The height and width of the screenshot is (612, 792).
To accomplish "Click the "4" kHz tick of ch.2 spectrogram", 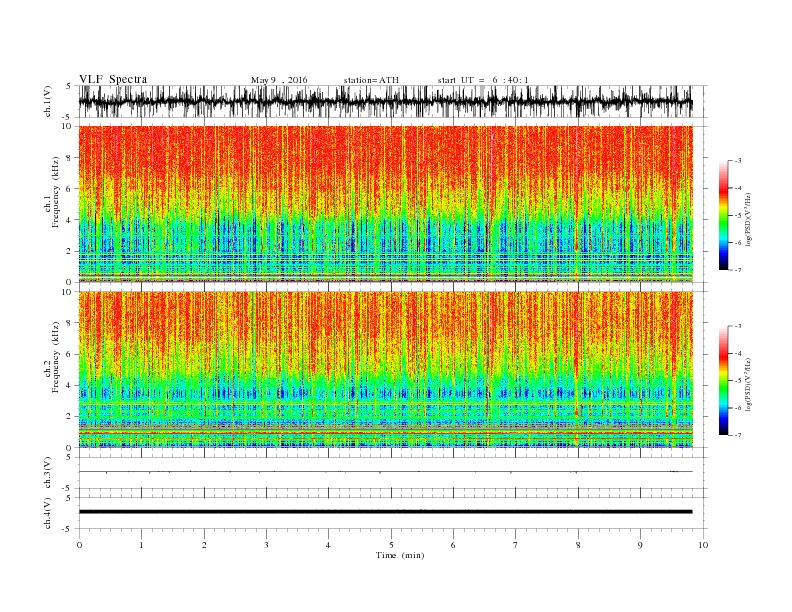I will (70, 385).
